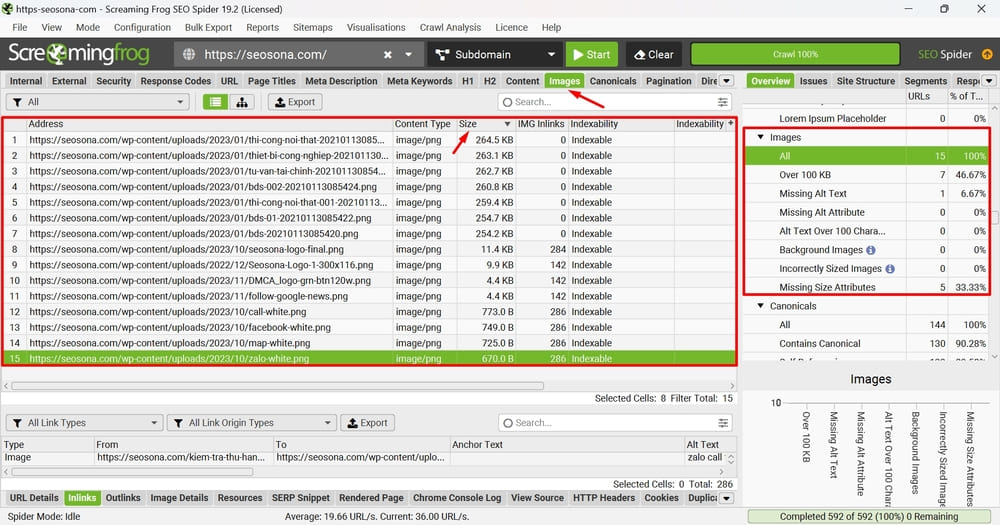
Task: Click the lower Search input field
Action: click(615, 423)
